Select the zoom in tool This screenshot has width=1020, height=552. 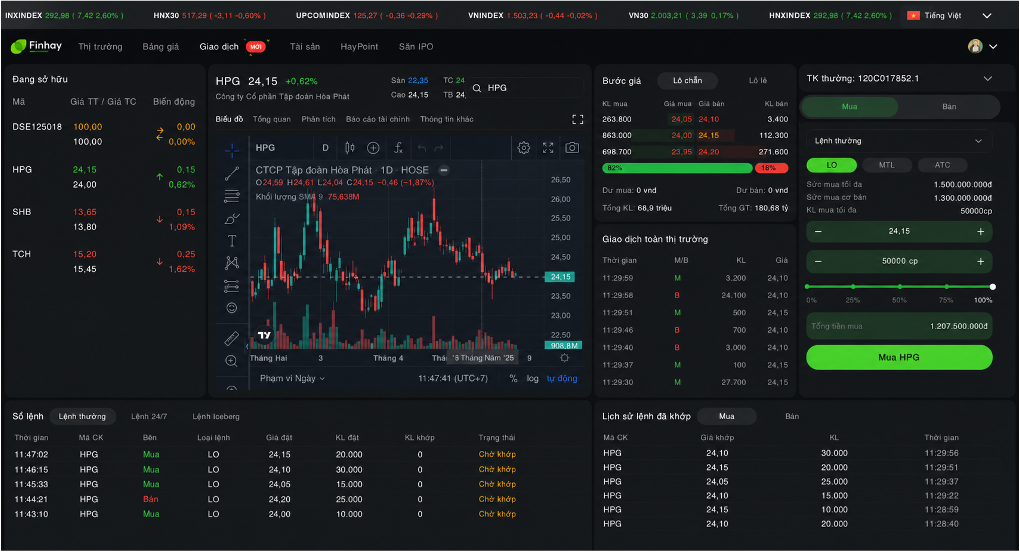tap(232, 361)
